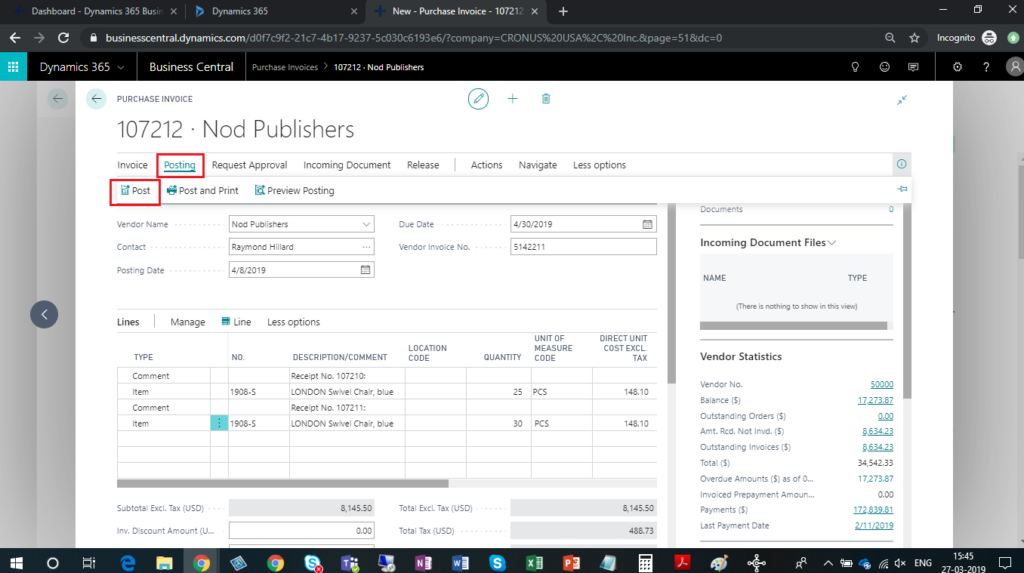Click the lightbulb icon in header

855,67
